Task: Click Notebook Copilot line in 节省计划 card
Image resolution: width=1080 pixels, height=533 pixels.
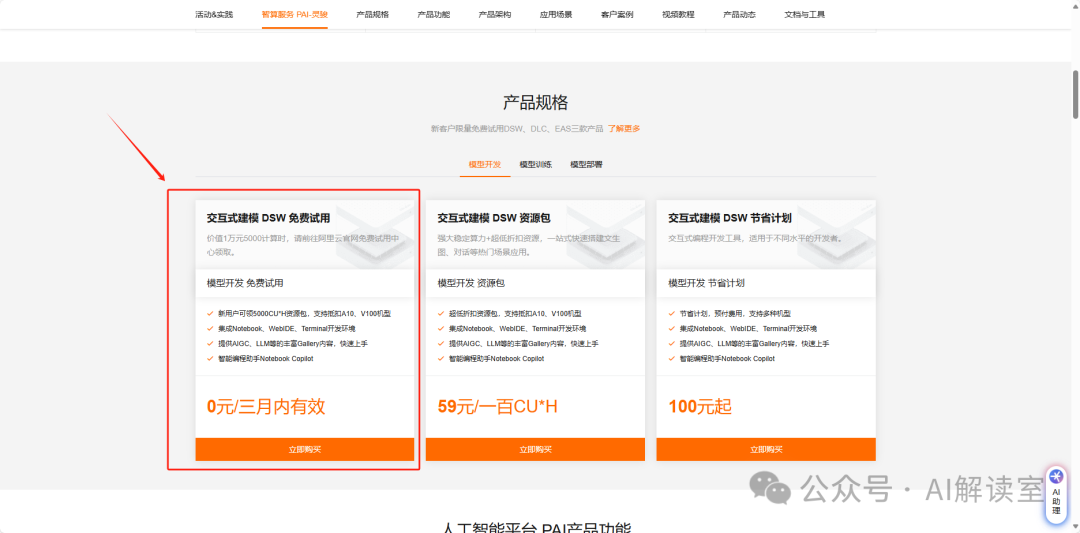Action: click(x=727, y=359)
